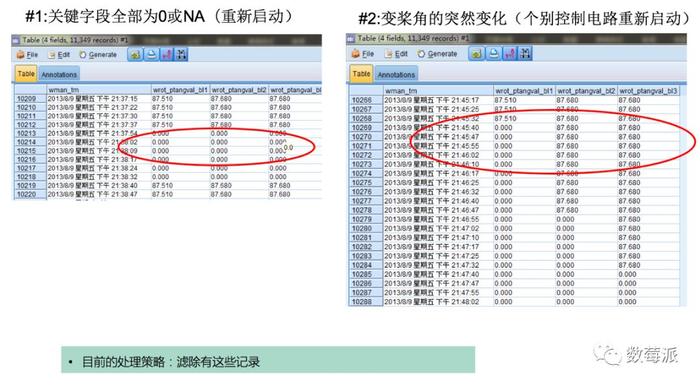Open File menu in #1 reboot table window
The width and height of the screenshot is (700, 386).
(27, 55)
